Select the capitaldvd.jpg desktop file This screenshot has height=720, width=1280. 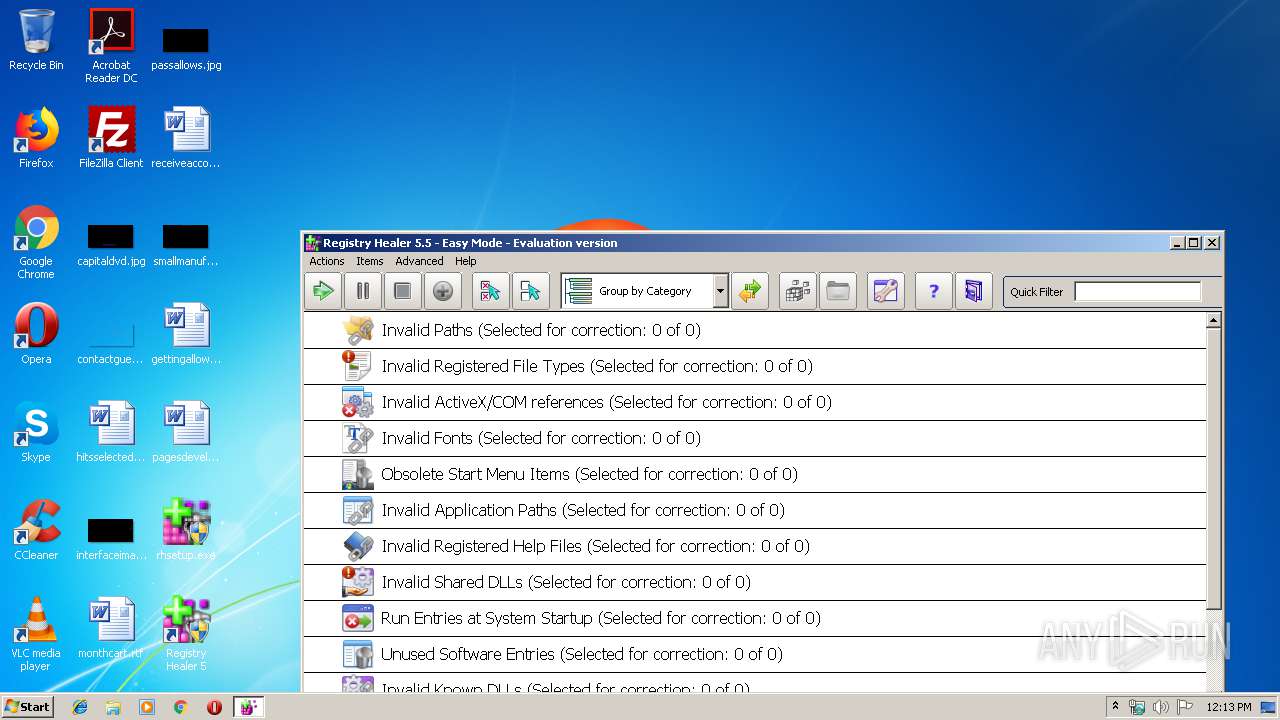coord(111,244)
